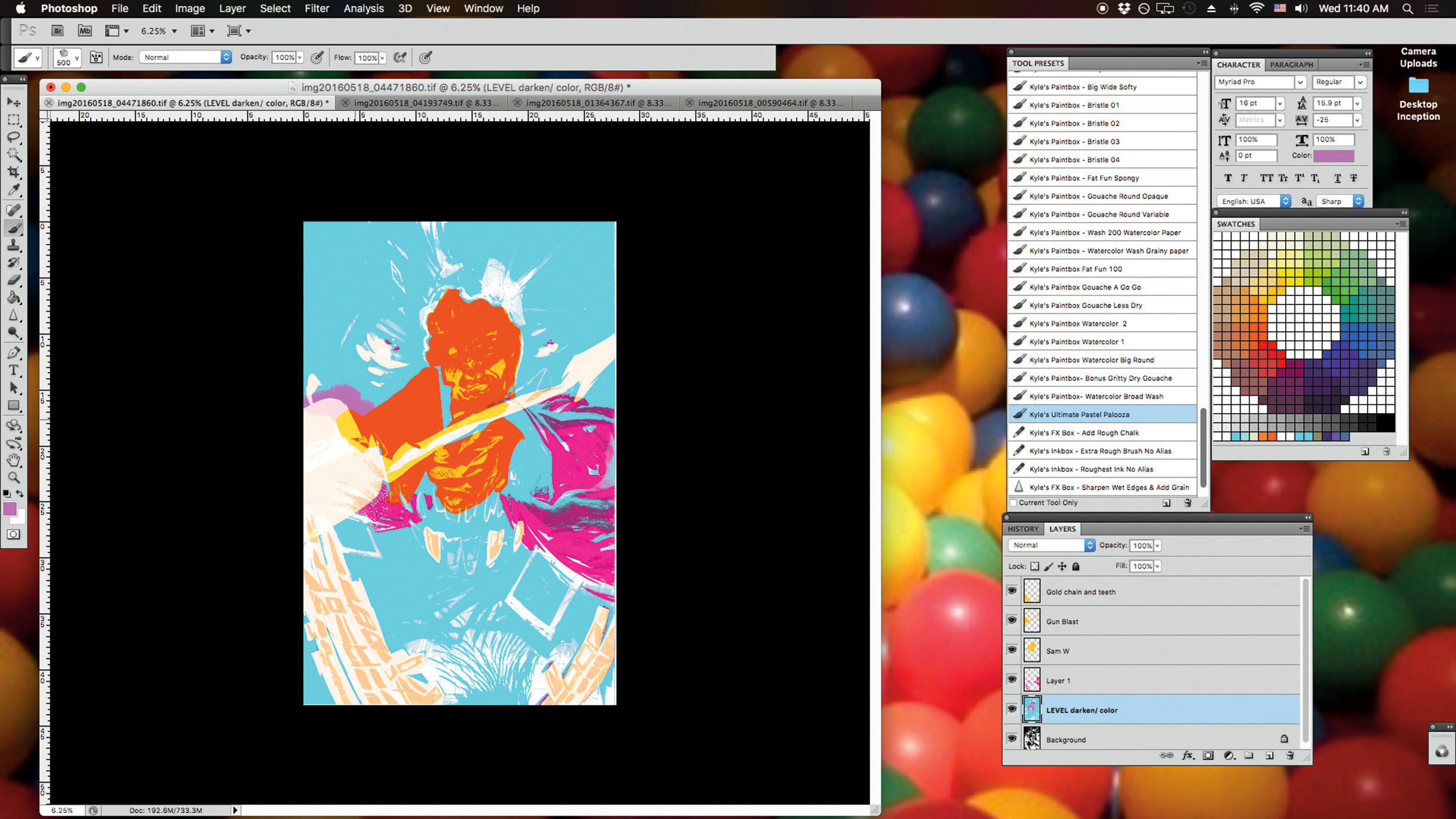The height and width of the screenshot is (819, 1456).
Task: Enable Current Tool Only checkbox
Action: click(x=1013, y=503)
